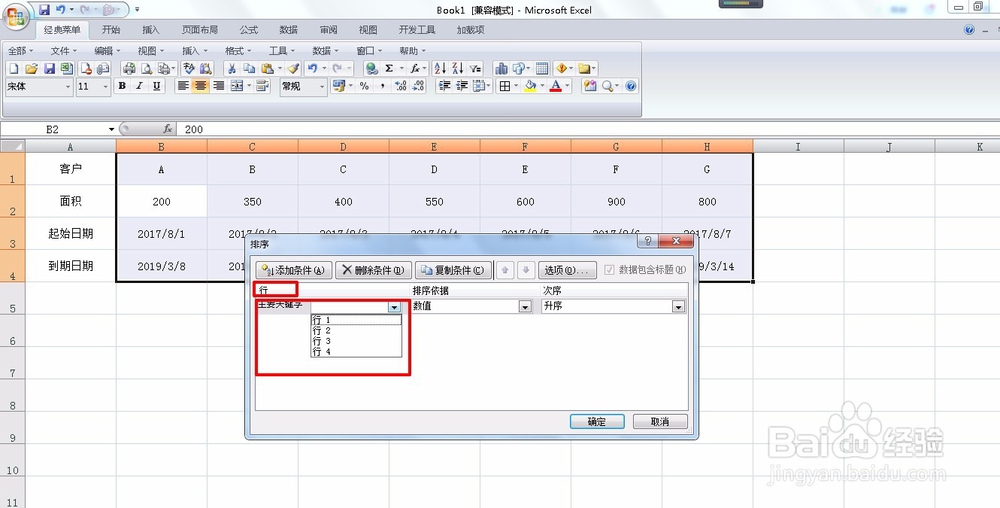
Task: Click the Fill Color bucket swatch
Action: [529, 86]
